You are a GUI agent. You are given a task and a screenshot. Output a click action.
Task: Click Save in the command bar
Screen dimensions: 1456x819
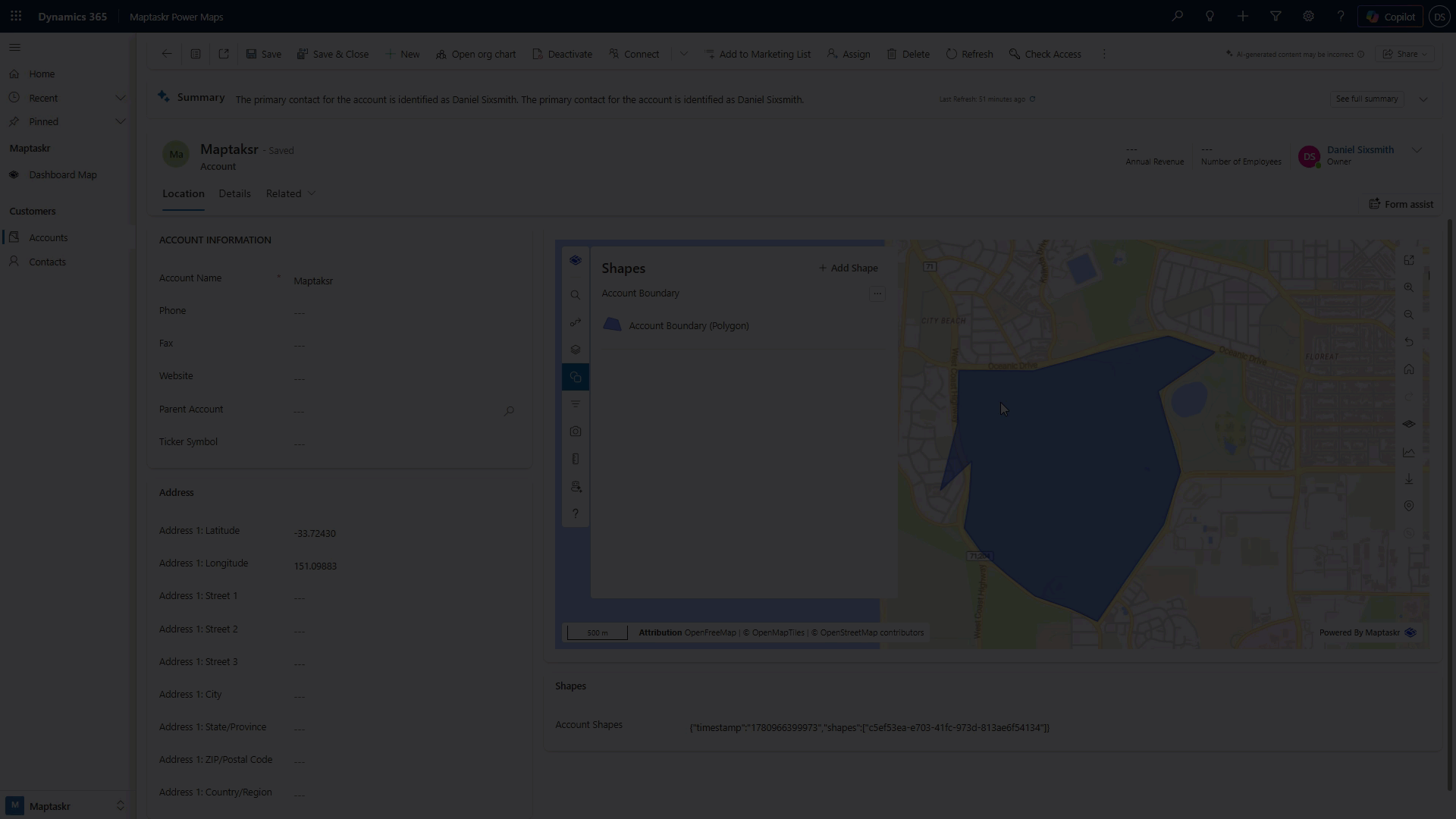(x=264, y=54)
